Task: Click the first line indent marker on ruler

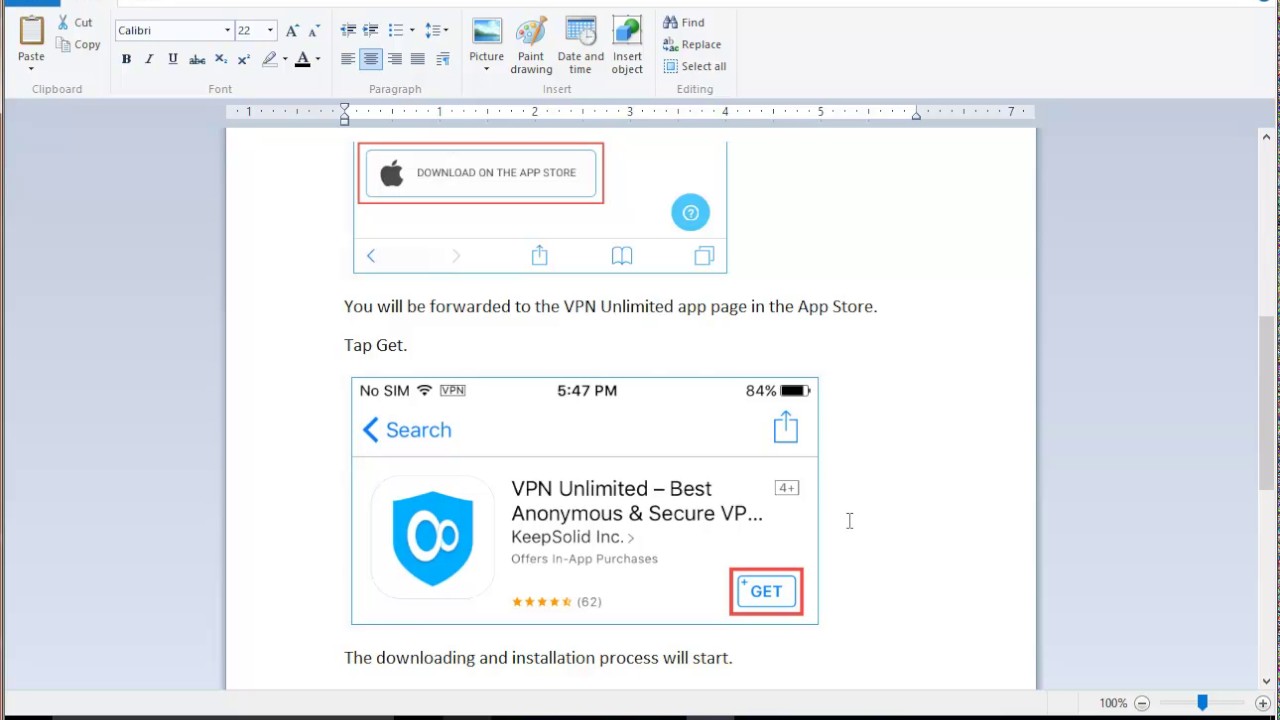Action: pos(344,107)
